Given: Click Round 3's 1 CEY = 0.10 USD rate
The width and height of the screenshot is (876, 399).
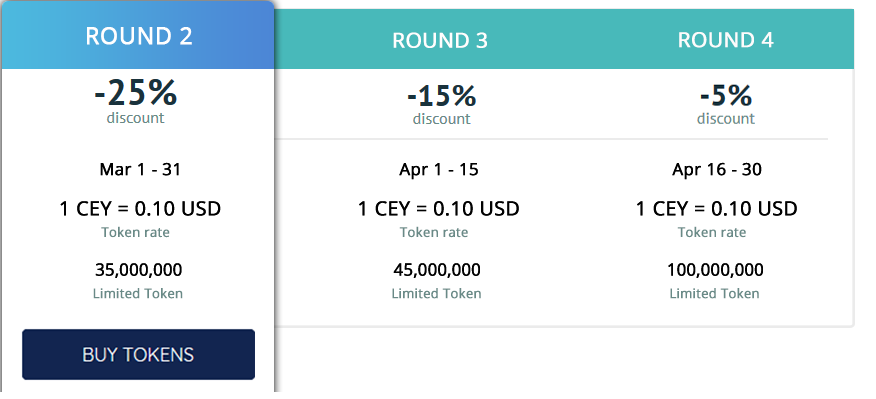Looking at the screenshot, I should pos(439,209).
